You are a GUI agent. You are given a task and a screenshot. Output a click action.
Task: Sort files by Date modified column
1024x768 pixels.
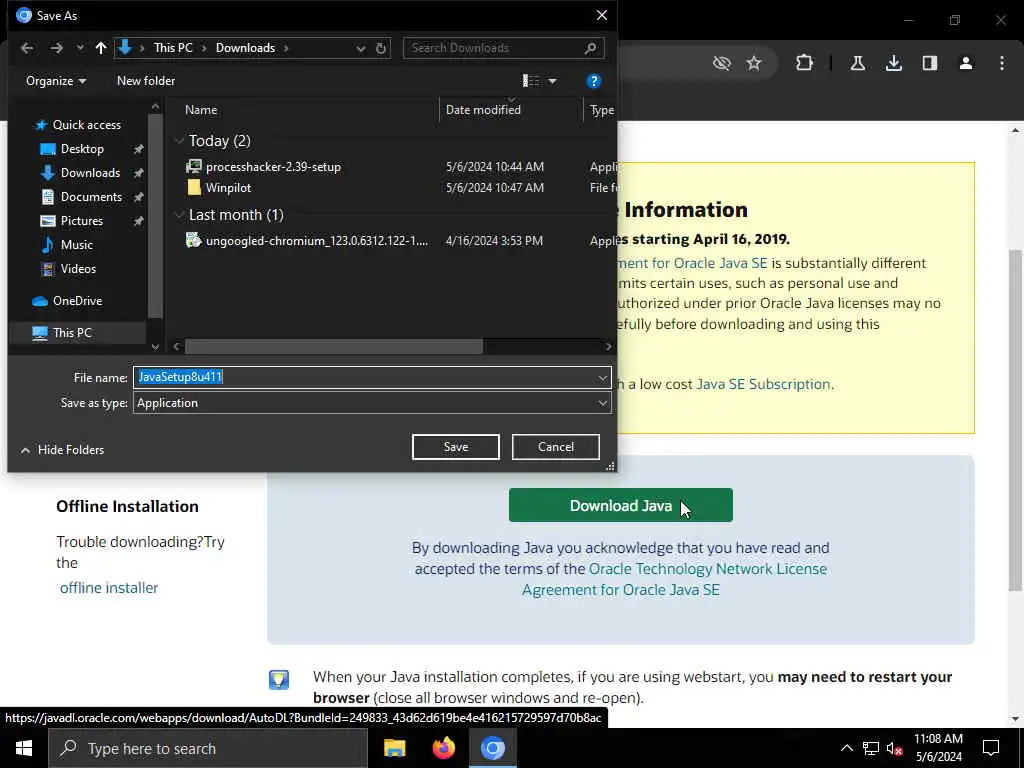click(483, 110)
